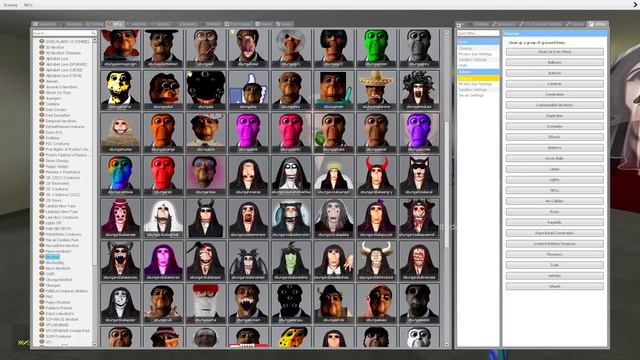Select the Medusa snake-hair Obunga NPC

tap(419, 90)
